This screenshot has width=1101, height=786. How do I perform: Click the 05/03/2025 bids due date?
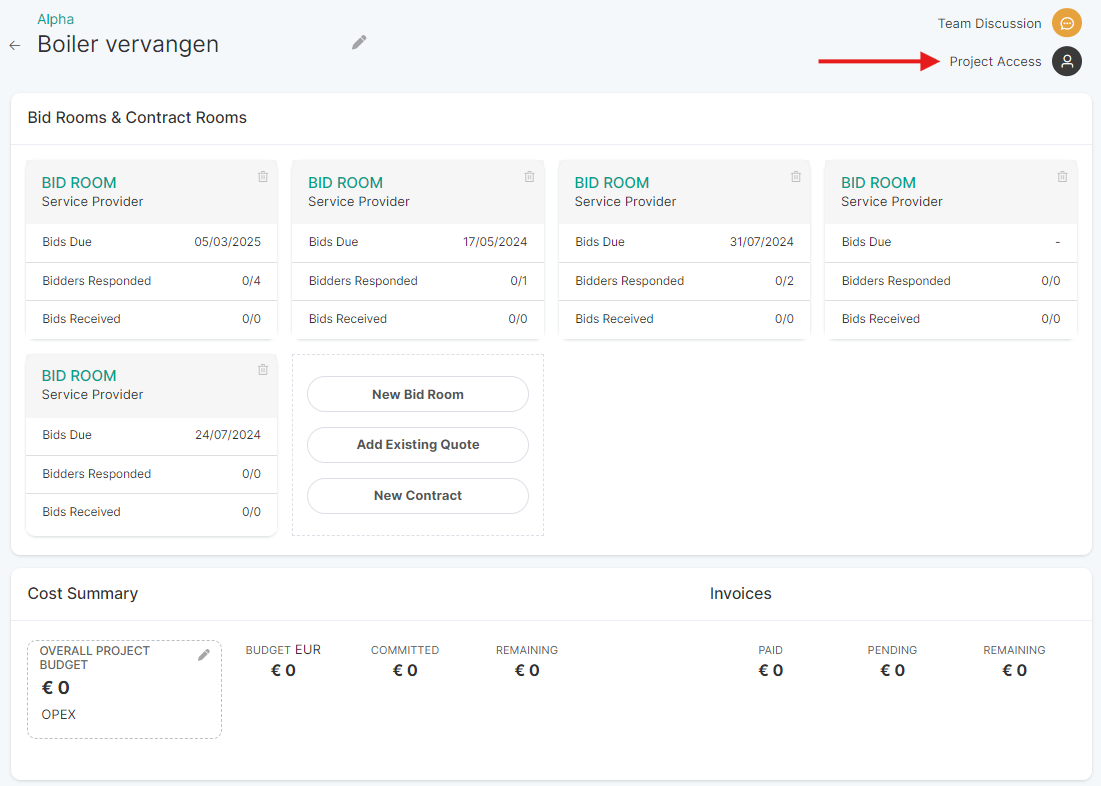228,242
